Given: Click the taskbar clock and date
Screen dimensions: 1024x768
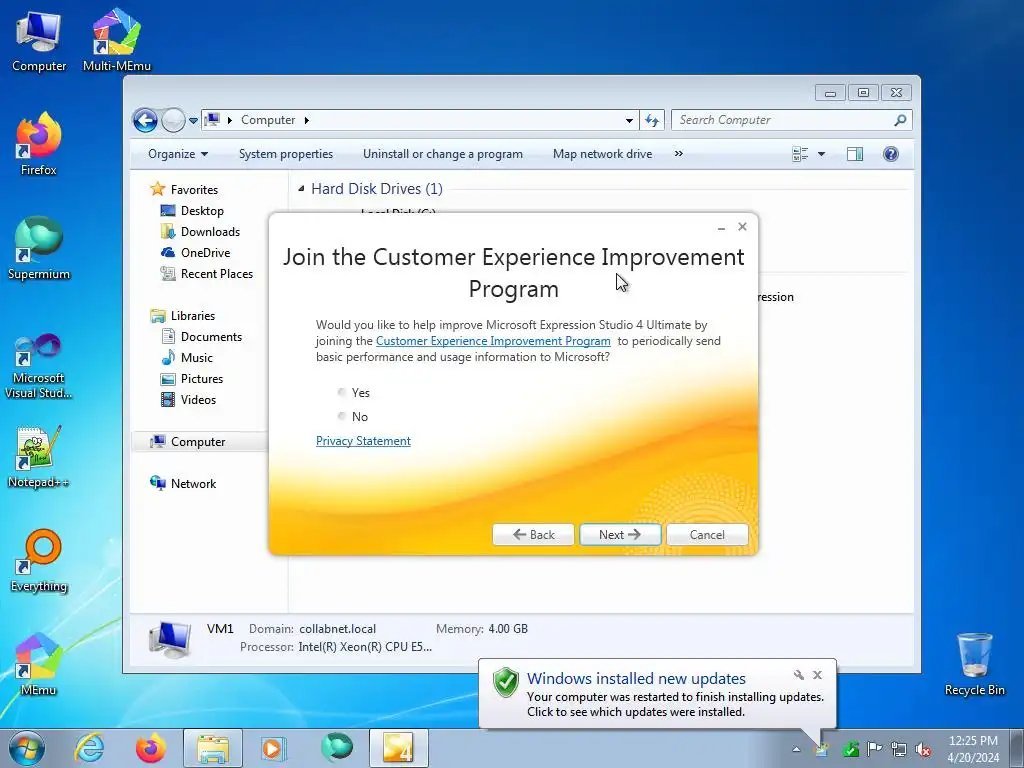Looking at the screenshot, I should click(x=973, y=749).
